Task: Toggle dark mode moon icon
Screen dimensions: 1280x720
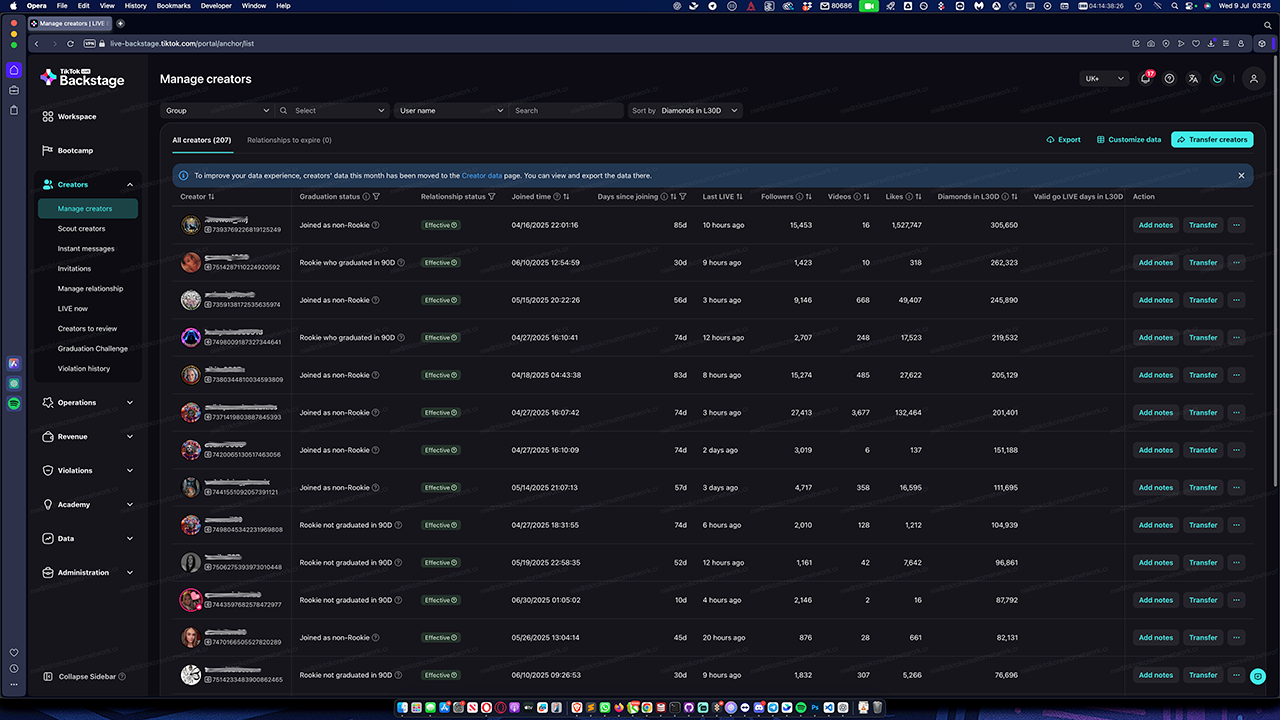Action: coord(1217,79)
